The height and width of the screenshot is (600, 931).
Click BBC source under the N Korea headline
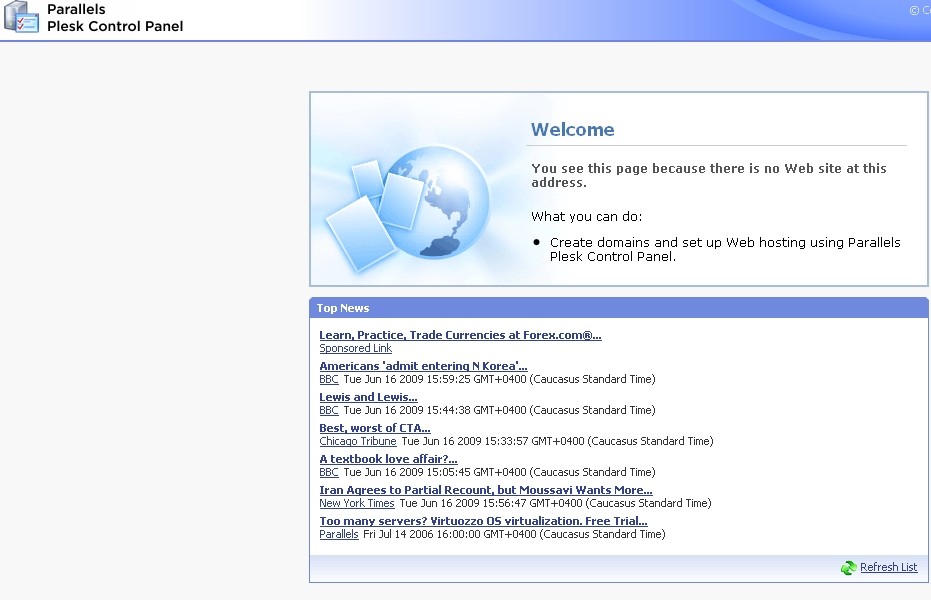[x=329, y=380]
